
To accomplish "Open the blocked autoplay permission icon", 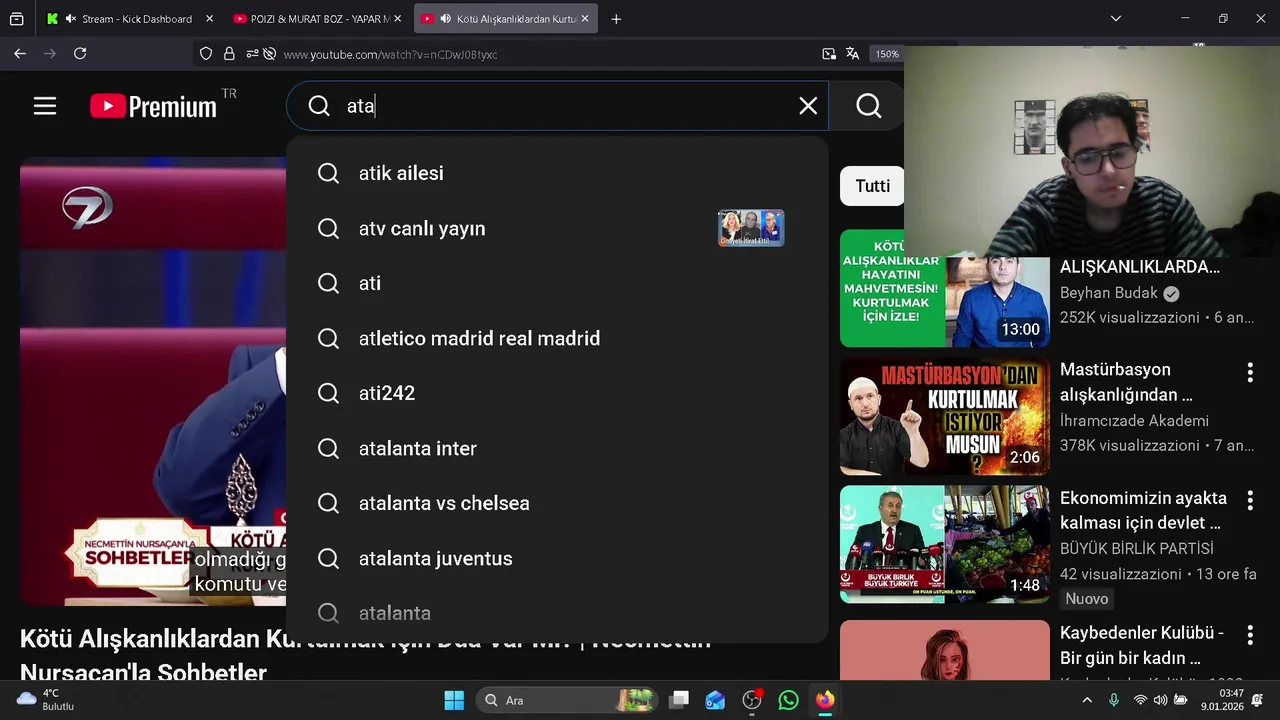I will 269,54.
